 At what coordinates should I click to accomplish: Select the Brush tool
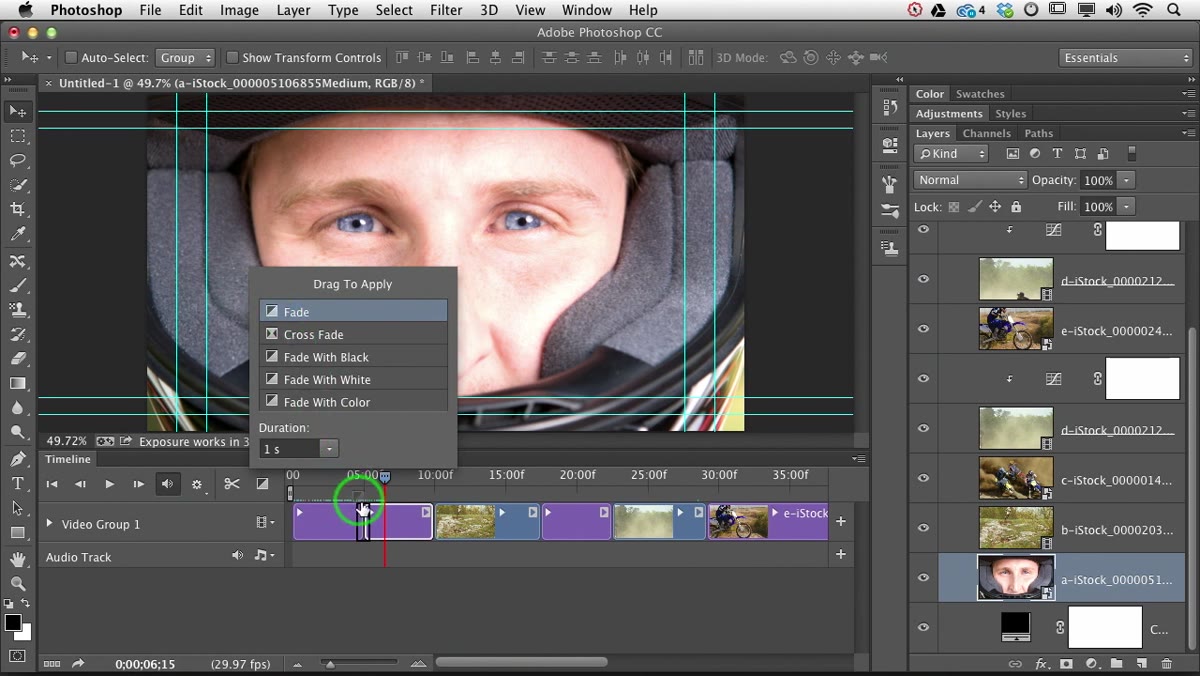click(18, 285)
